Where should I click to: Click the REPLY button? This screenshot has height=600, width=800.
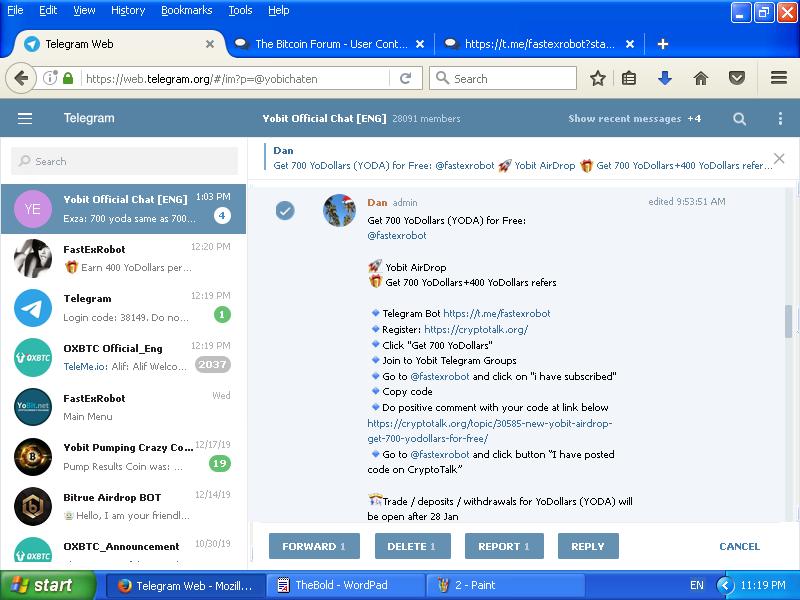tap(588, 546)
